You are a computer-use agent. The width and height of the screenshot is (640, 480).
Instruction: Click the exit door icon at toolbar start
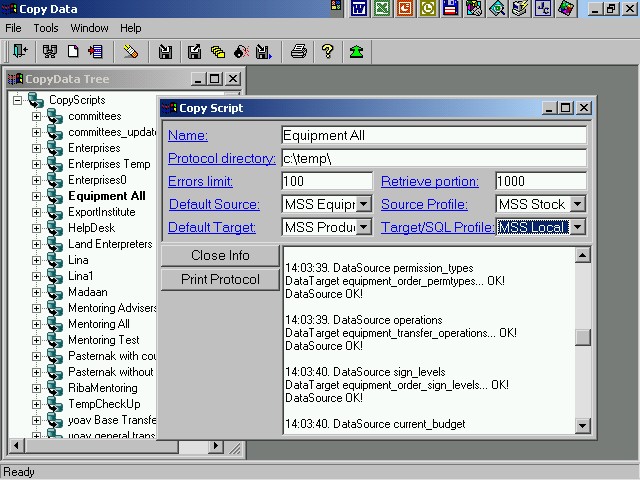coord(19,52)
